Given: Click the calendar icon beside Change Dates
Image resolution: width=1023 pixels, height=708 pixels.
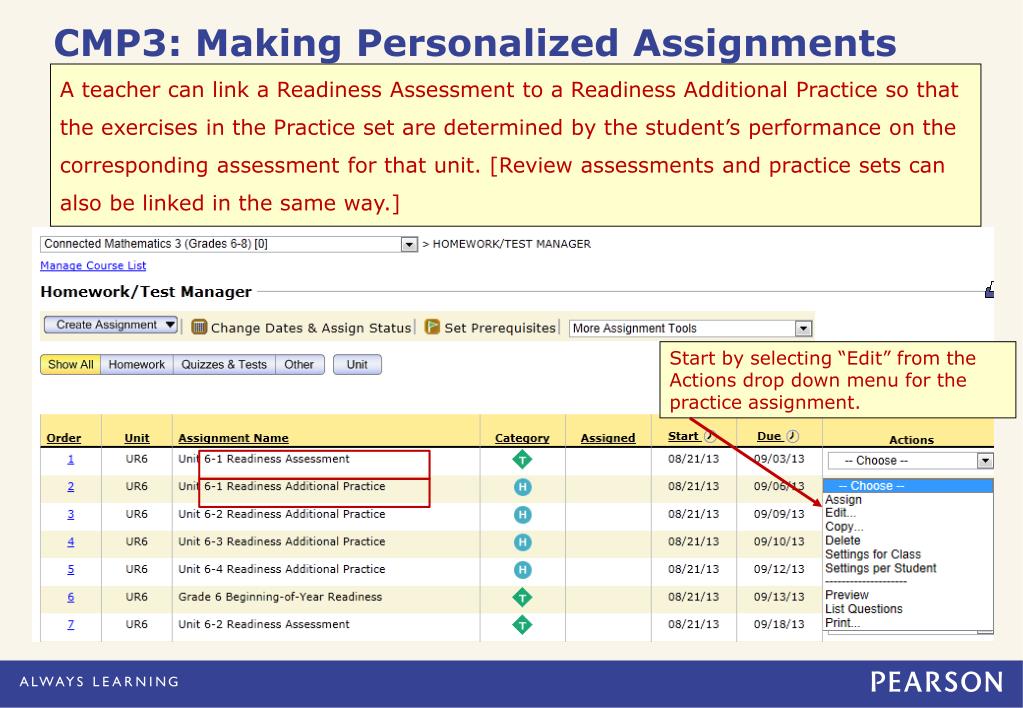Looking at the screenshot, I should tap(199, 327).
